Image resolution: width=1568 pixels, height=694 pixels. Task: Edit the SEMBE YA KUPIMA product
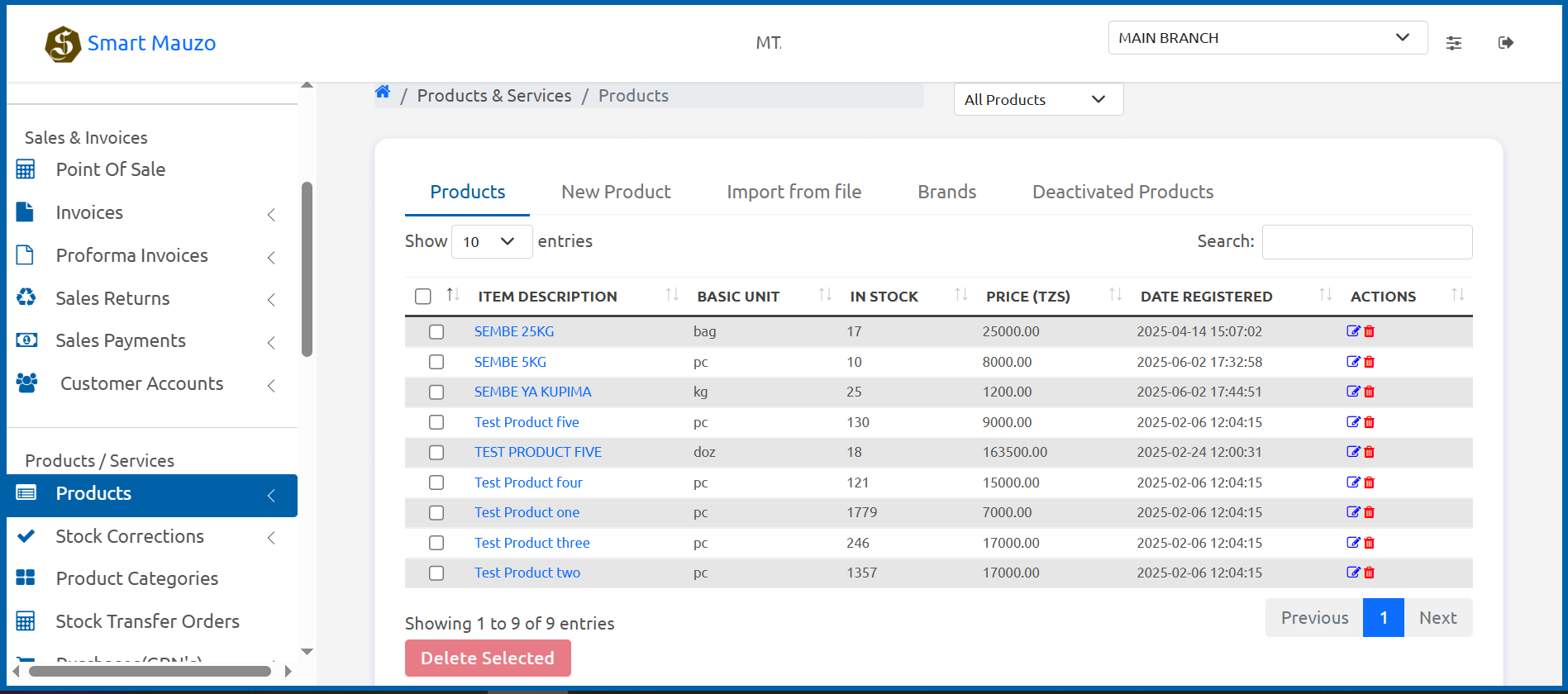click(x=1353, y=392)
